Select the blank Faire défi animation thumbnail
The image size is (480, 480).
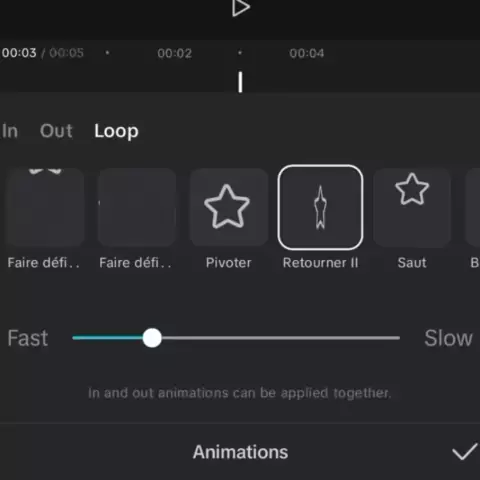[x=137, y=207]
